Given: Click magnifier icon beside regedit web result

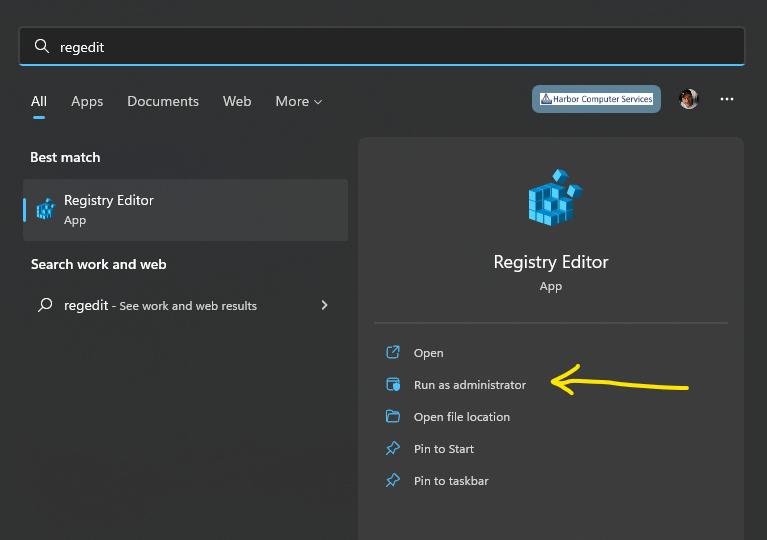Looking at the screenshot, I should coord(45,305).
